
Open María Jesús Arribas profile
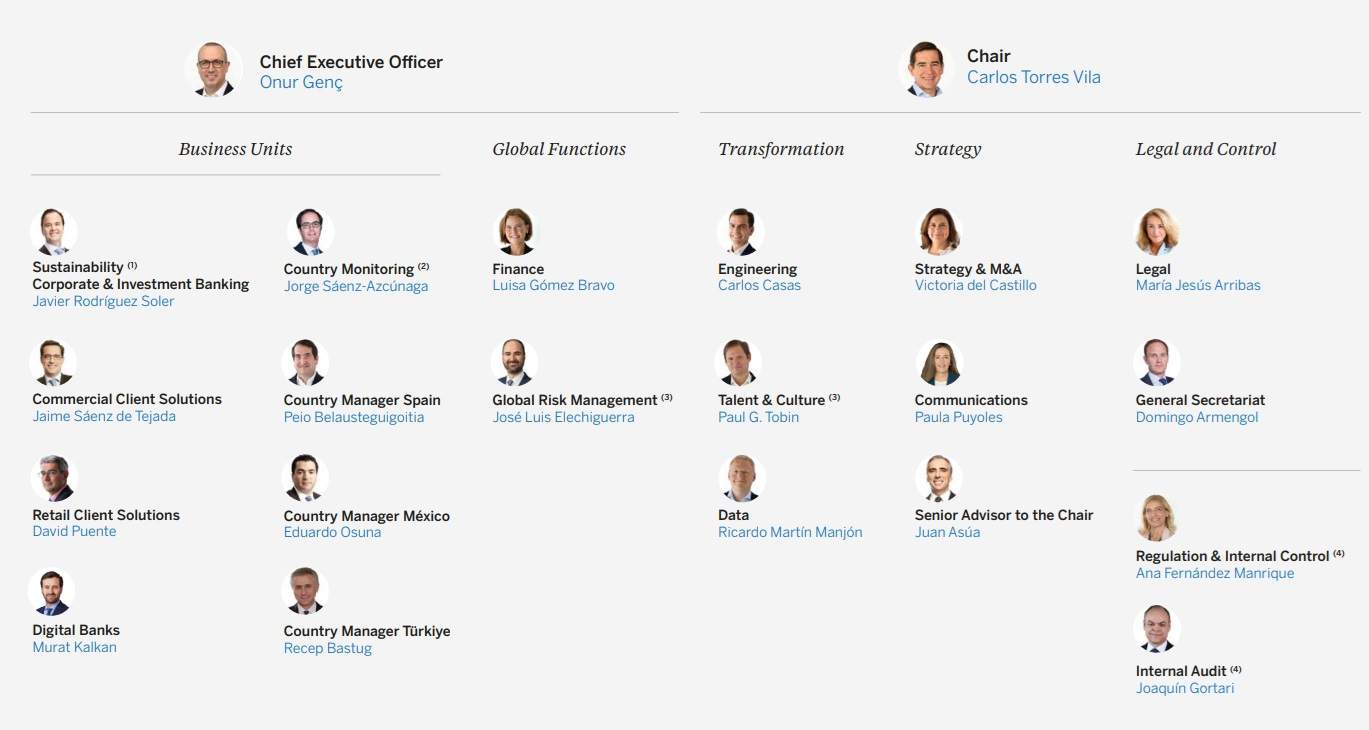click(x=1198, y=285)
